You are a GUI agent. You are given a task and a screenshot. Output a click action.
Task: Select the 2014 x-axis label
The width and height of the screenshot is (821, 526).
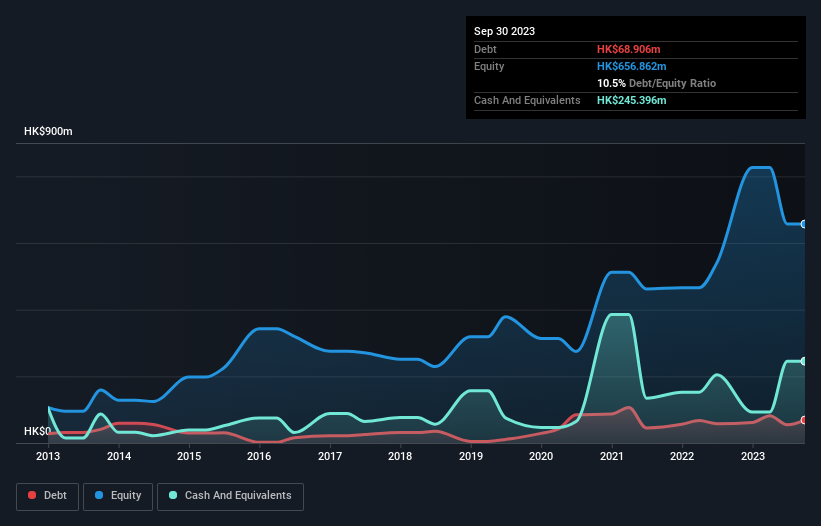pyautogui.click(x=119, y=456)
